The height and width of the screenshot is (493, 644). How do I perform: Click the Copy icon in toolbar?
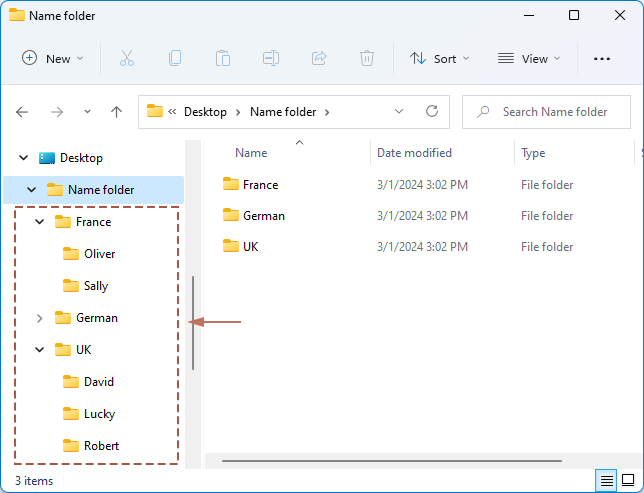point(175,59)
